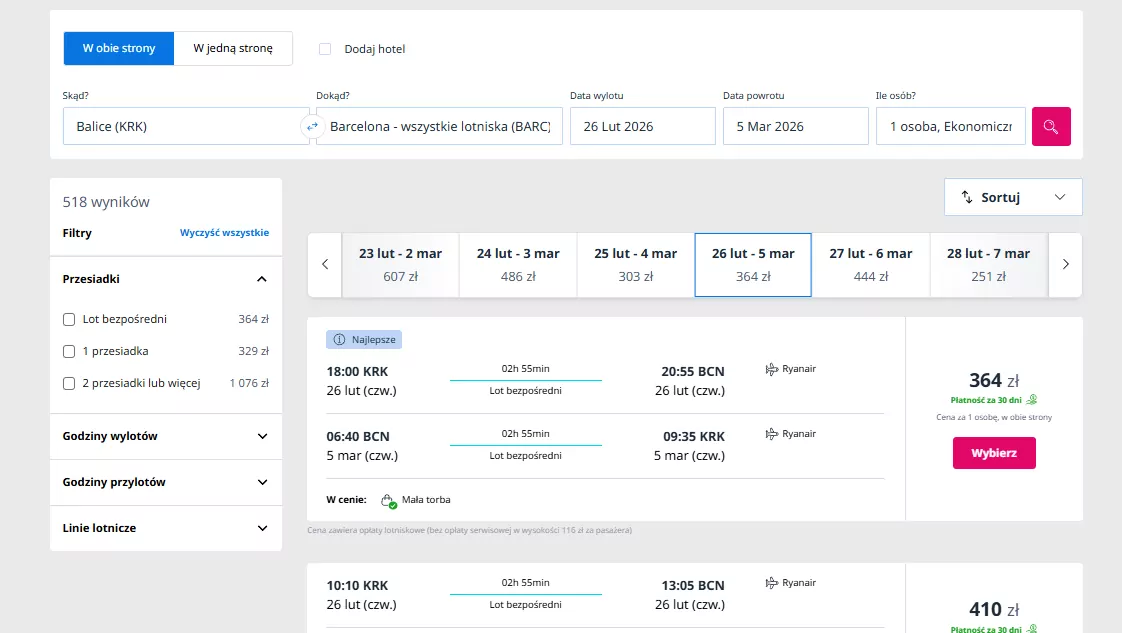
Task: Swap origin and destination with arrows icon
Action: pos(312,126)
